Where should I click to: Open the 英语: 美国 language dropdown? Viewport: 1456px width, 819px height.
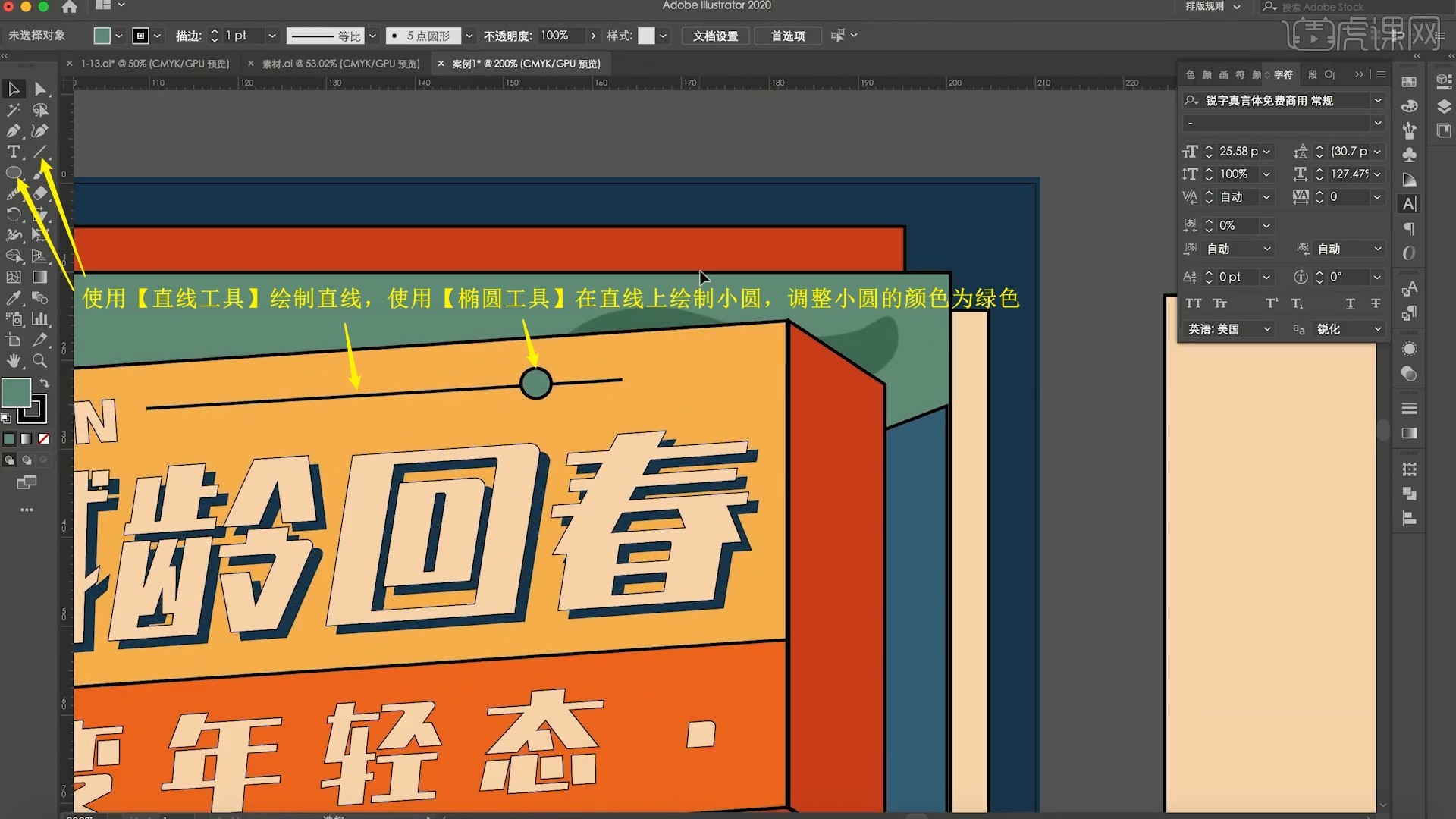coord(1228,329)
